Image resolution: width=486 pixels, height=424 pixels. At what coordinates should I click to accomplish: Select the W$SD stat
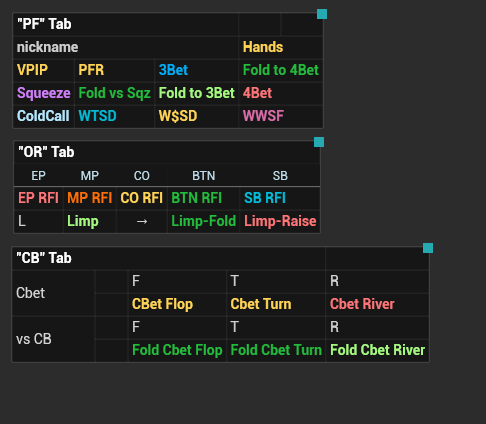tap(197, 116)
